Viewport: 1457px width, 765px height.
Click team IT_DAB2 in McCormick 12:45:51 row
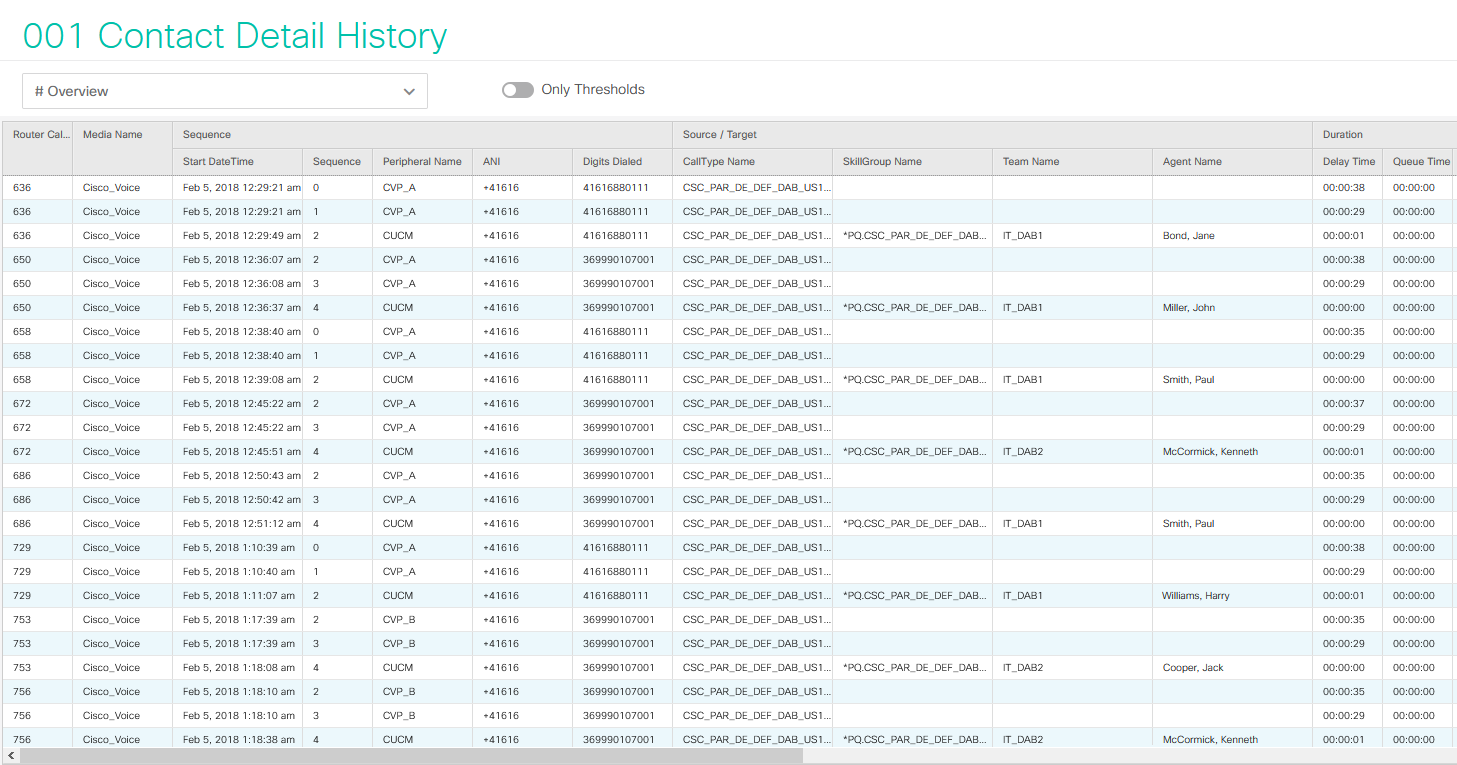[1022, 452]
